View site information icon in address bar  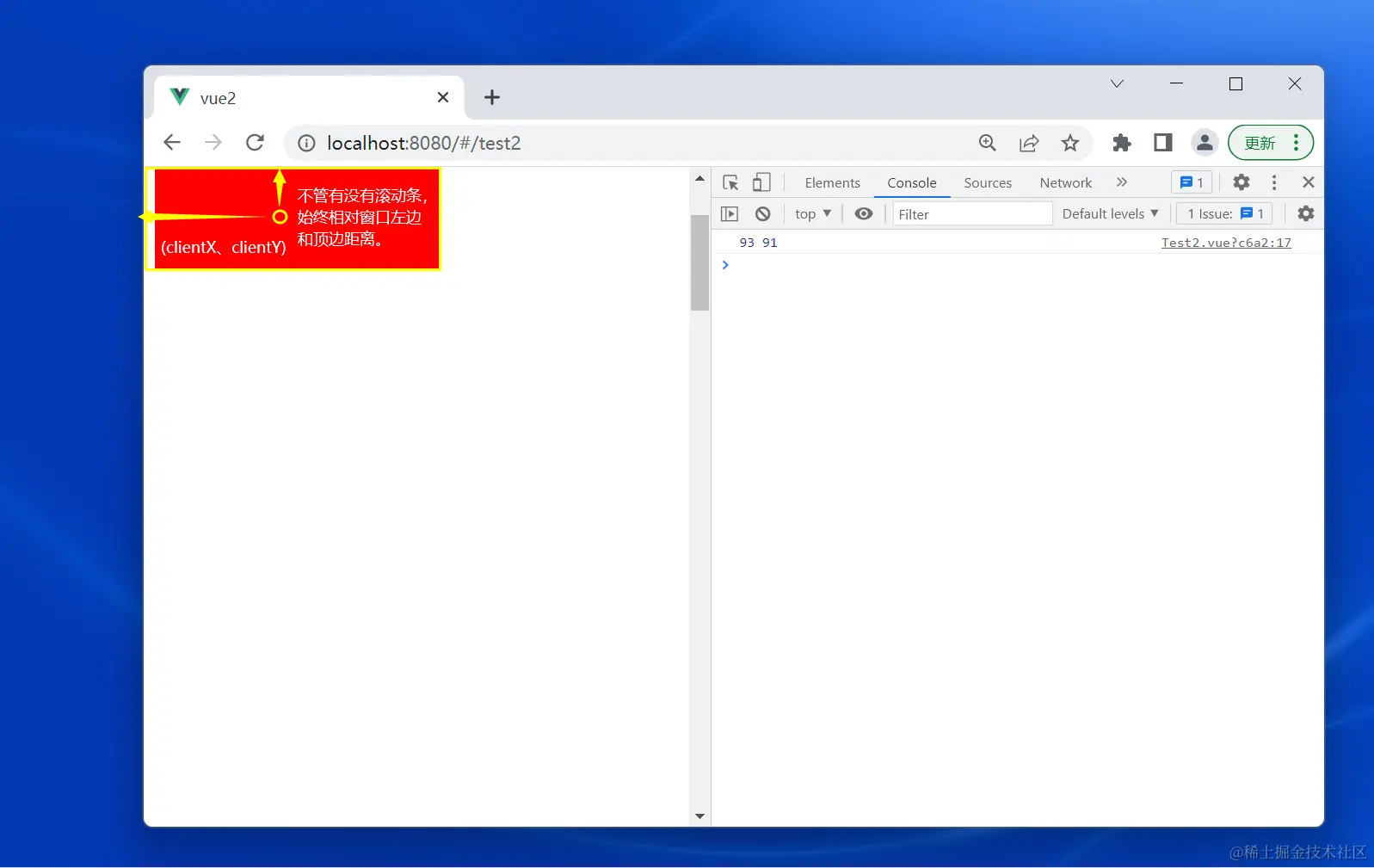306,143
